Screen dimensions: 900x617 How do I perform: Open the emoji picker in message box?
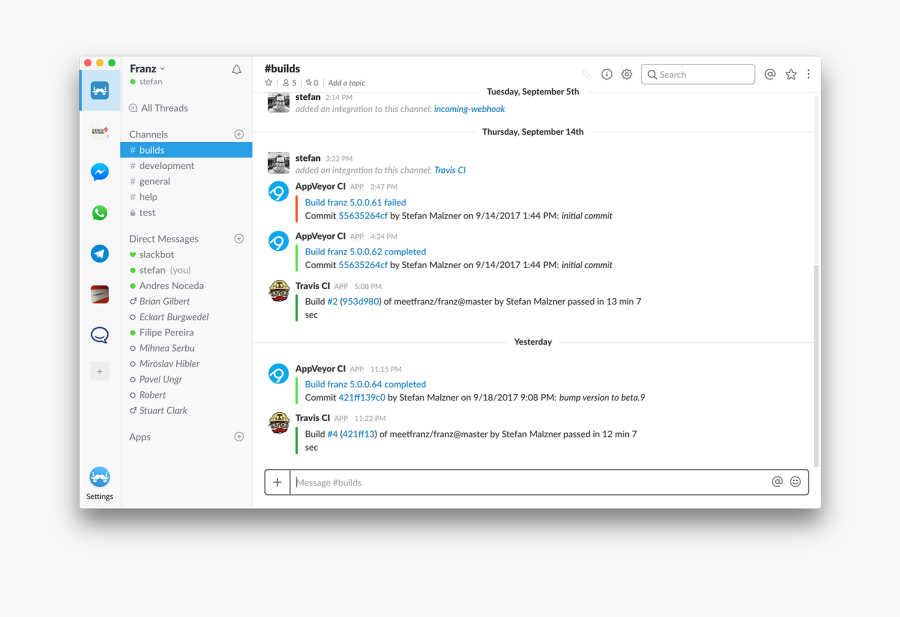click(796, 482)
